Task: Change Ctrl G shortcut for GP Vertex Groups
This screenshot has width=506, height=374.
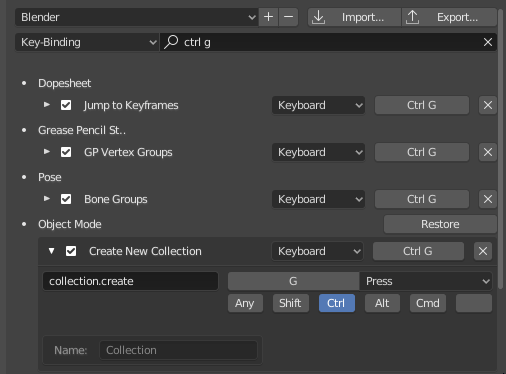Action: click(422, 152)
